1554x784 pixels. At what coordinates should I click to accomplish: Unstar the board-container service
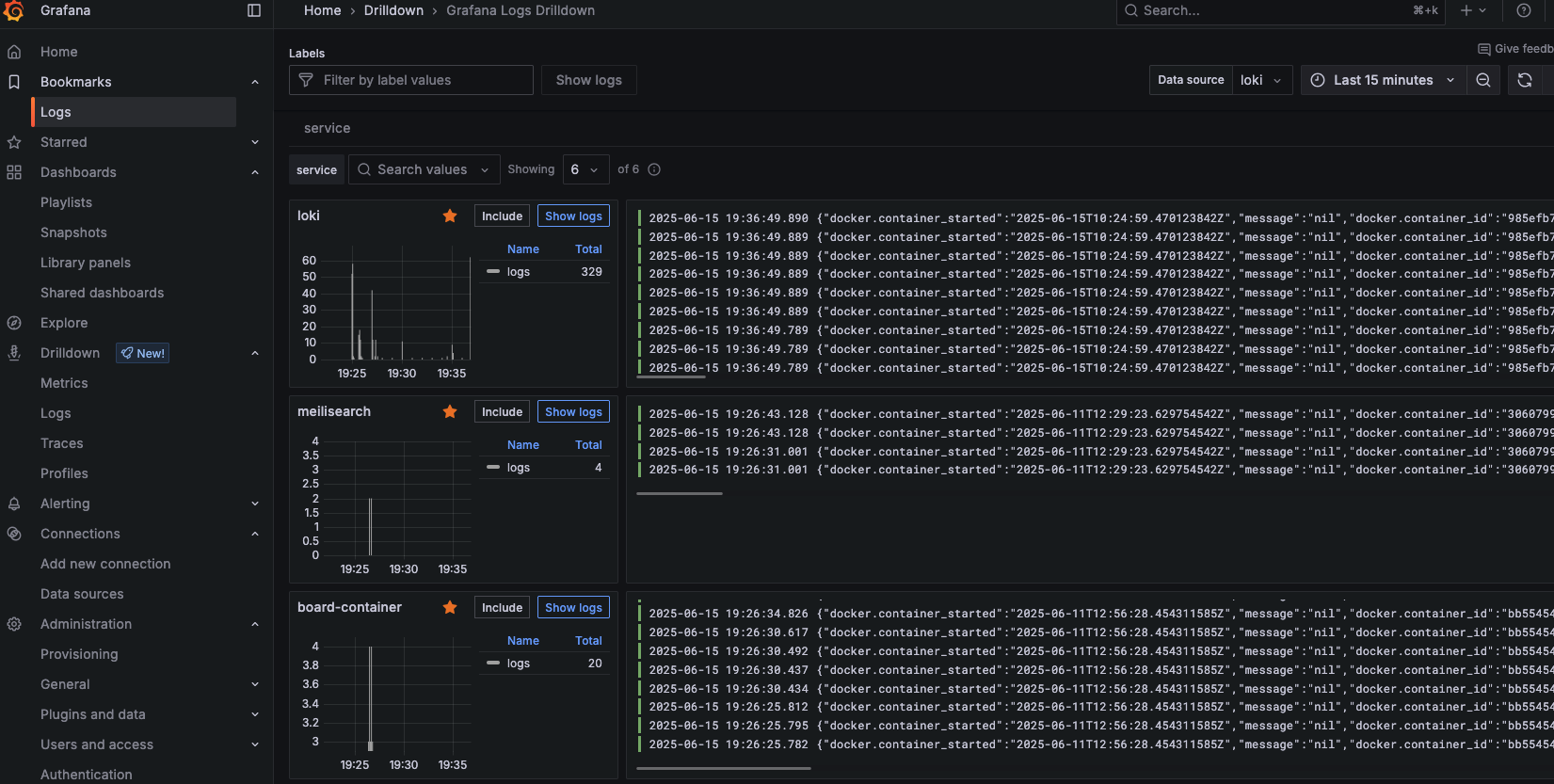(x=450, y=607)
